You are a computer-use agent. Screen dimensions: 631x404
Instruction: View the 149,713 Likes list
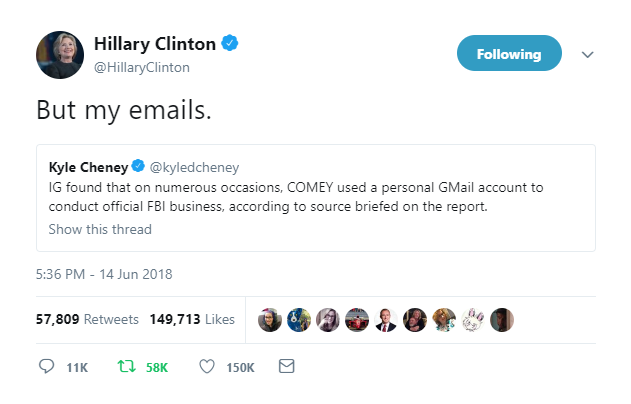(192, 320)
